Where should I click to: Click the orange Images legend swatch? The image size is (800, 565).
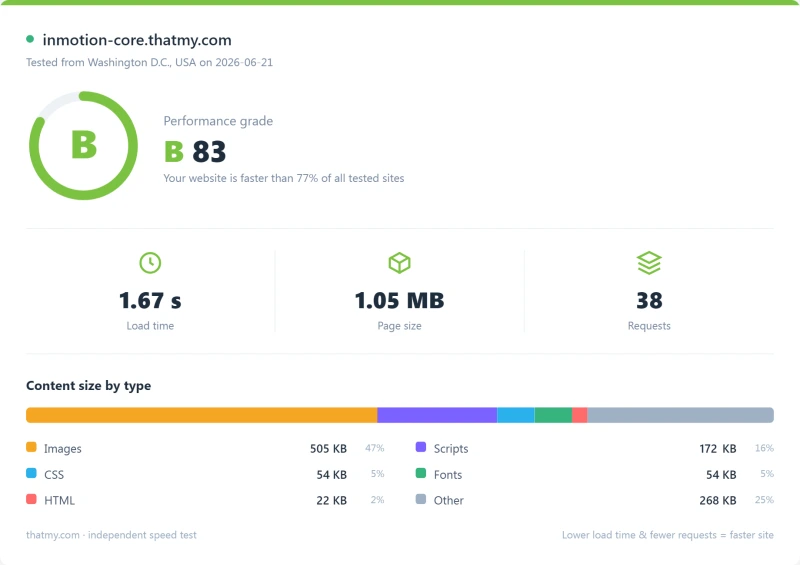pos(31,447)
